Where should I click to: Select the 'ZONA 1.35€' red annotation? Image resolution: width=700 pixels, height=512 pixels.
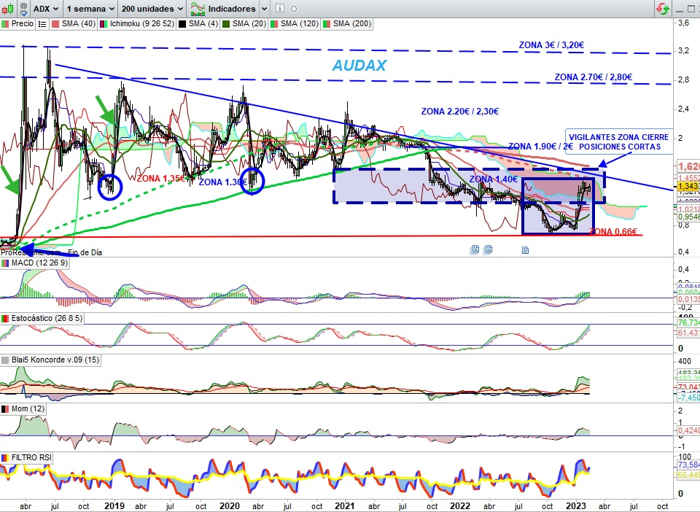pos(161,179)
